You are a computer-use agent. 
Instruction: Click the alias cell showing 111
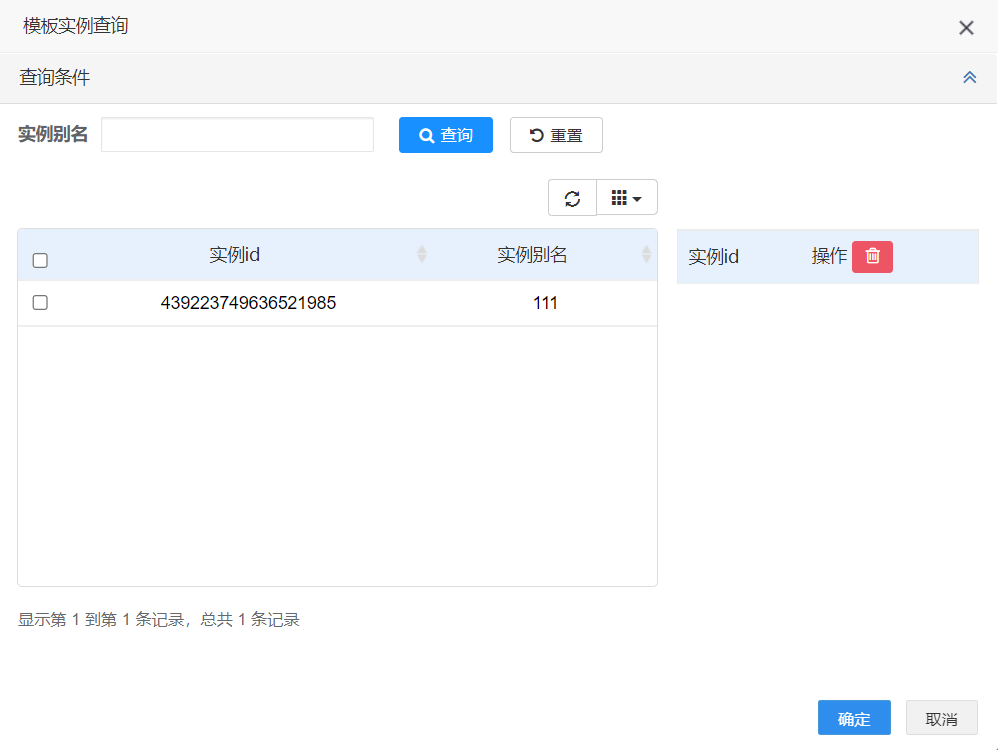pyautogui.click(x=545, y=303)
